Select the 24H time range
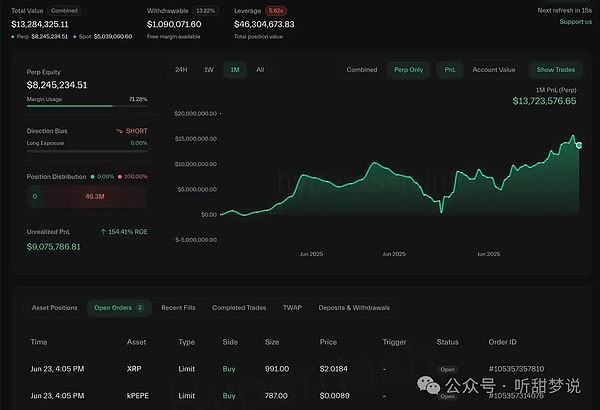 coord(181,70)
